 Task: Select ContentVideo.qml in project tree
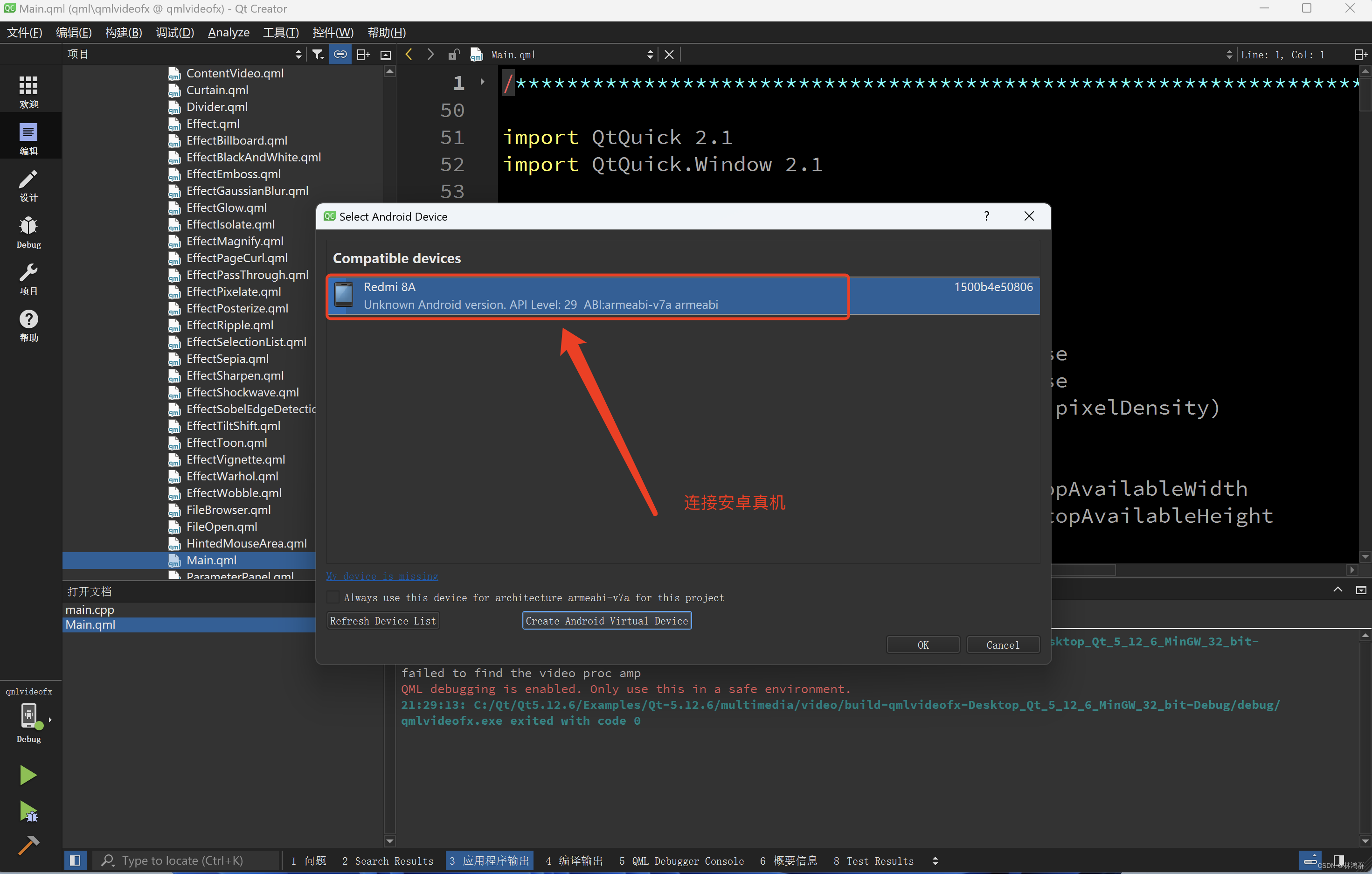point(235,74)
